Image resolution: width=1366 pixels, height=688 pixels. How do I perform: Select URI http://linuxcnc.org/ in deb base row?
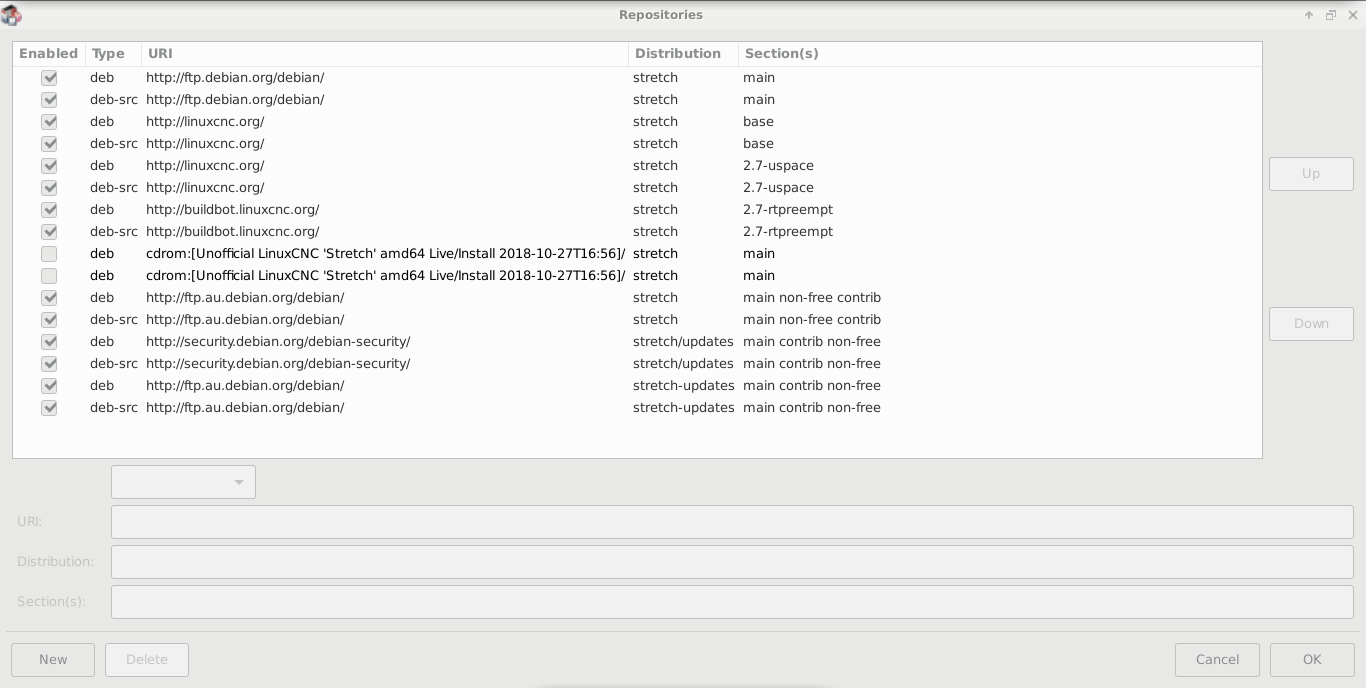click(205, 121)
